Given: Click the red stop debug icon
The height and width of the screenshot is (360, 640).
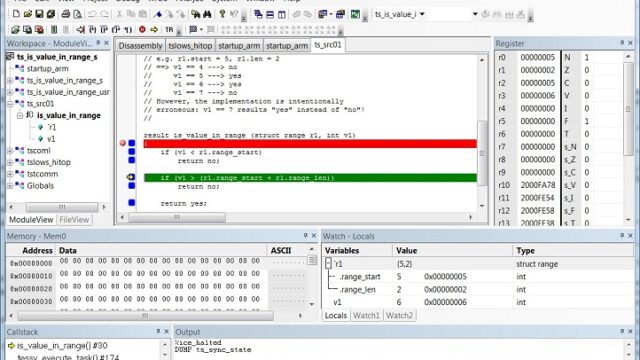Looking at the screenshot, I should pyautogui.click(x=142, y=29).
